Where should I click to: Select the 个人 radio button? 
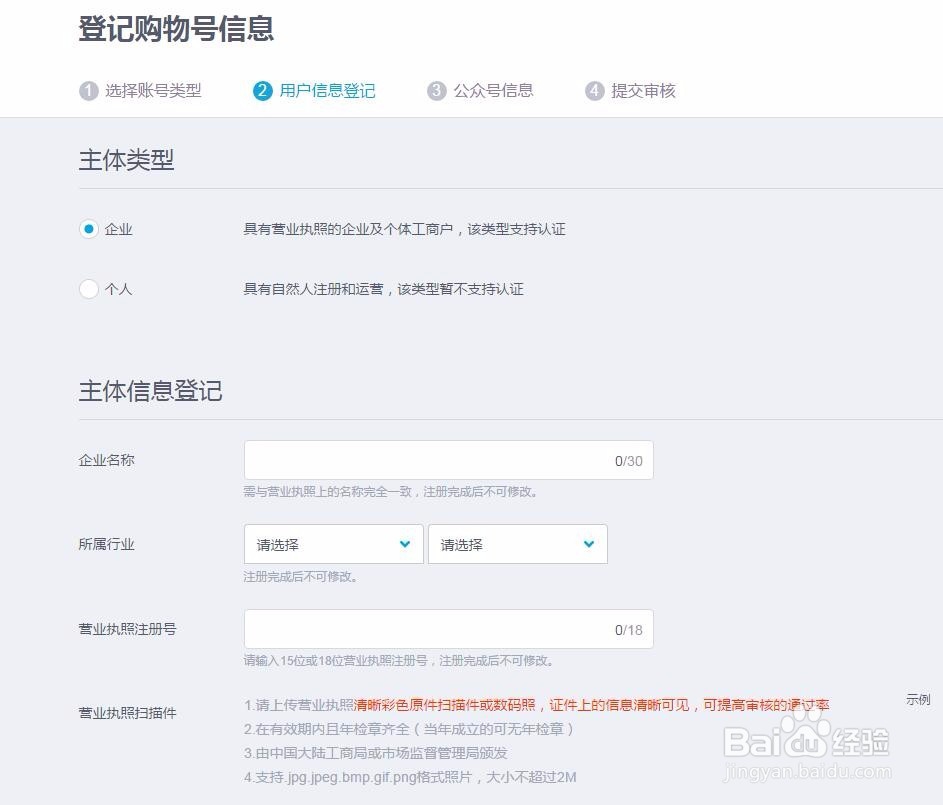[88, 289]
